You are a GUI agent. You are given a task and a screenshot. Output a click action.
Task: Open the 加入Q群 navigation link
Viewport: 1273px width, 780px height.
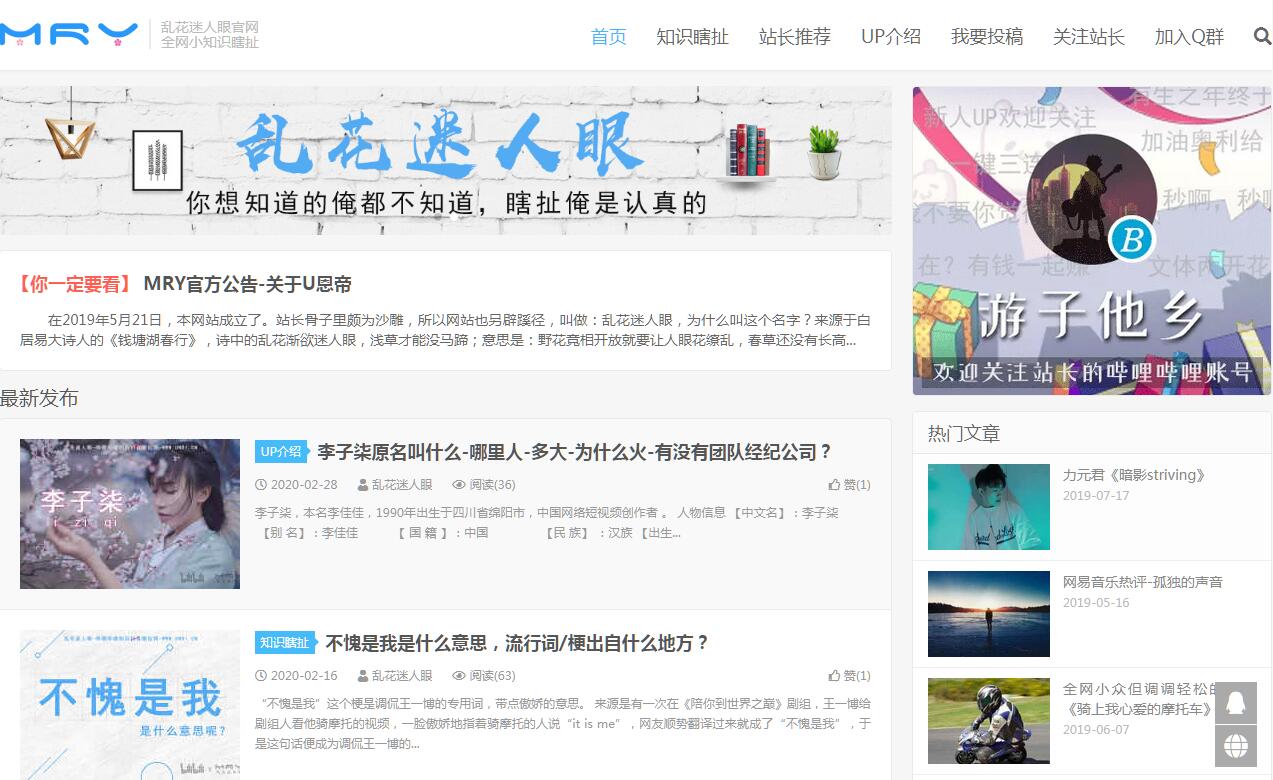point(1188,37)
